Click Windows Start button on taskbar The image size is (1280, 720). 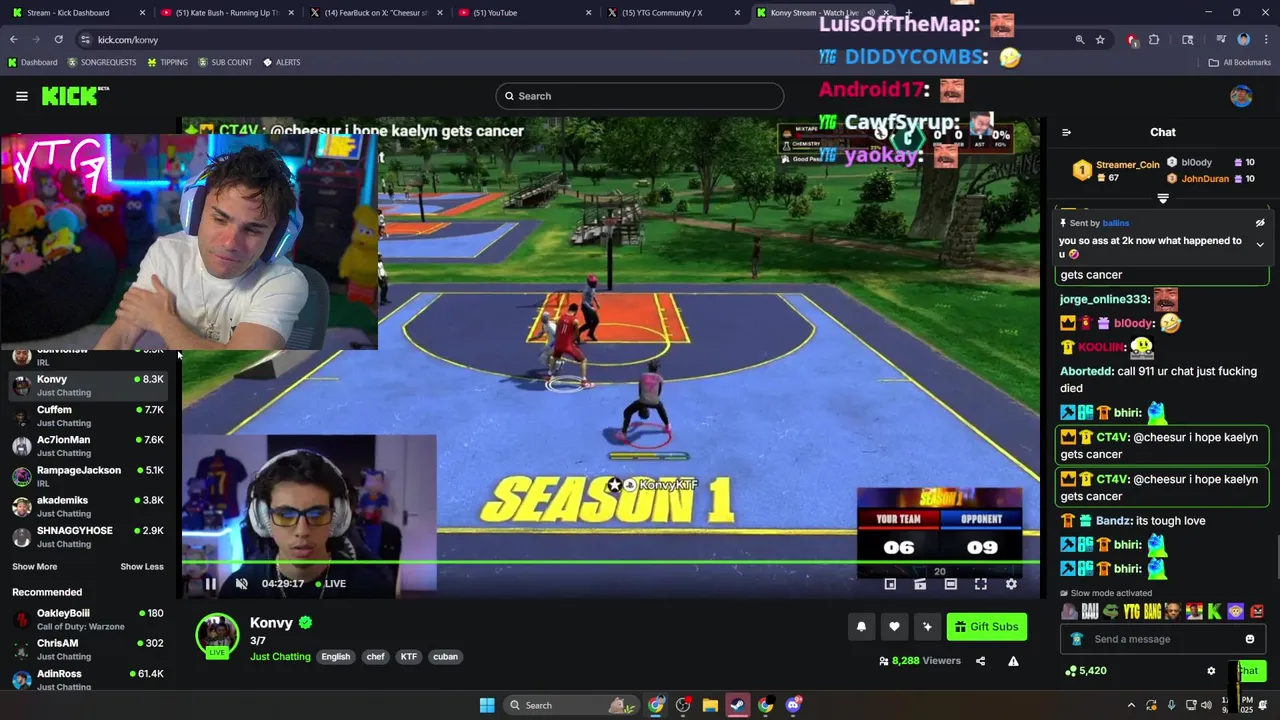point(487,705)
